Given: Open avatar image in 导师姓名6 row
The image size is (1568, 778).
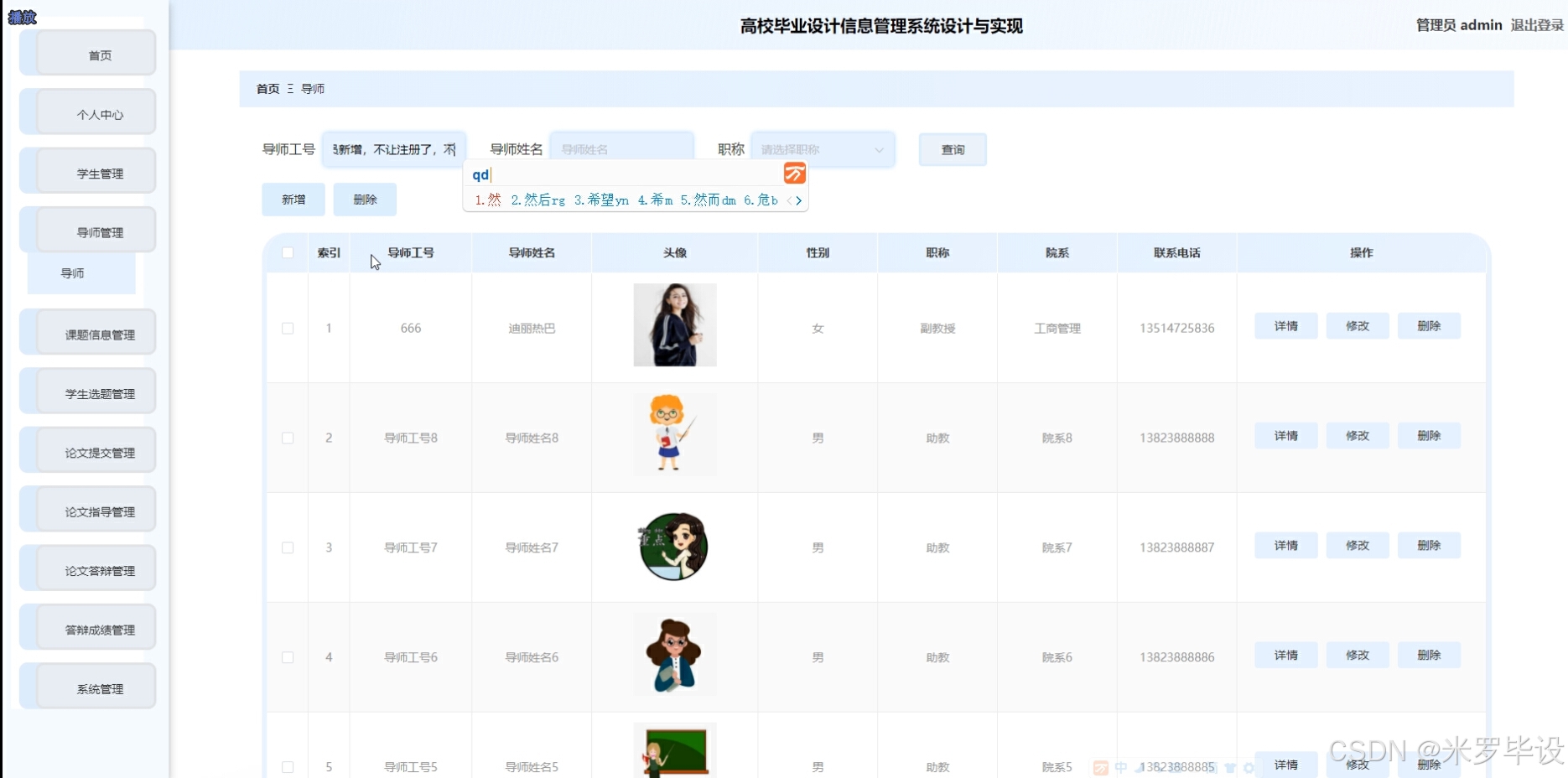Looking at the screenshot, I should pos(675,655).
